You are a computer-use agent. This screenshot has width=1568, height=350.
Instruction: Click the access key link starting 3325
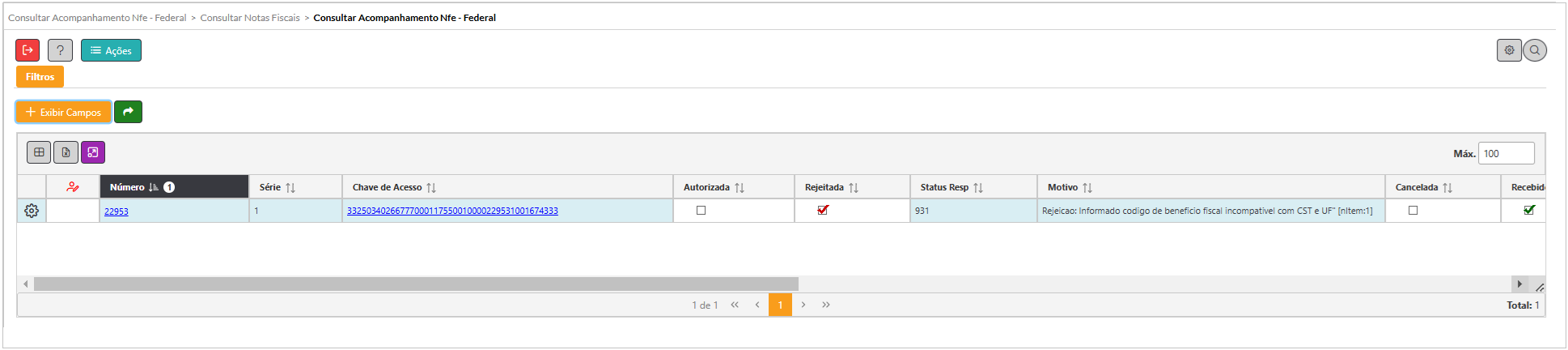[452, 211]
